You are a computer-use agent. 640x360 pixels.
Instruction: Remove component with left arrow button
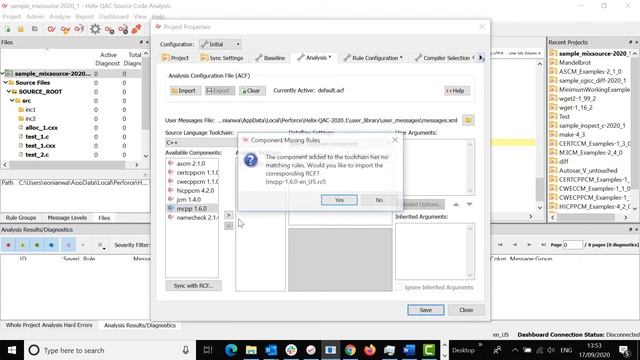(x=229, y=225)
